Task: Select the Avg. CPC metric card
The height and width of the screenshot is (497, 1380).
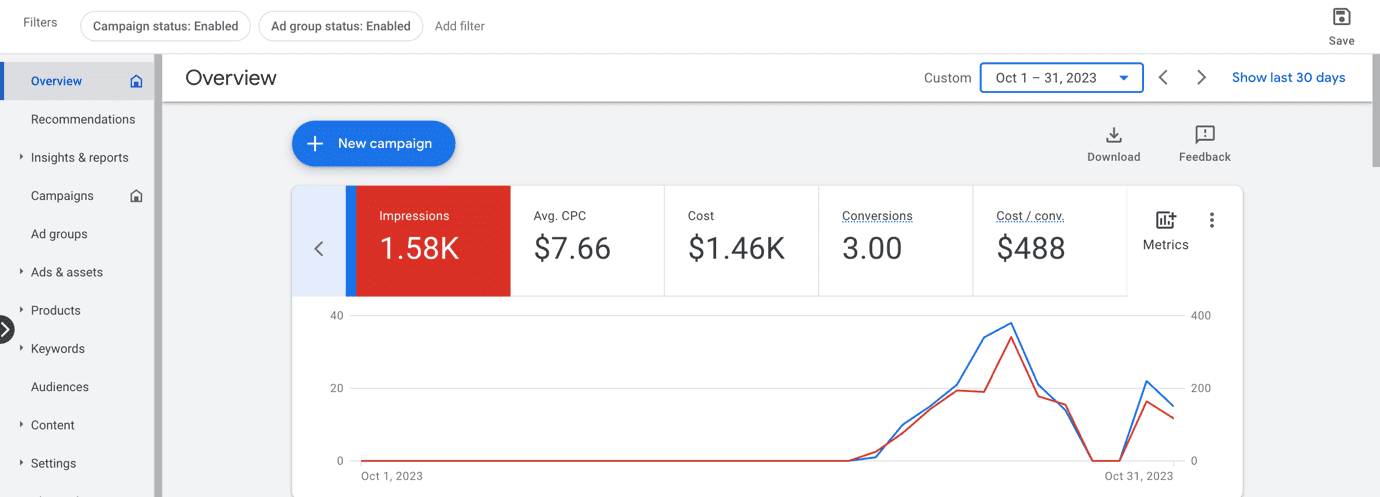Action: (x=587, y=241)
